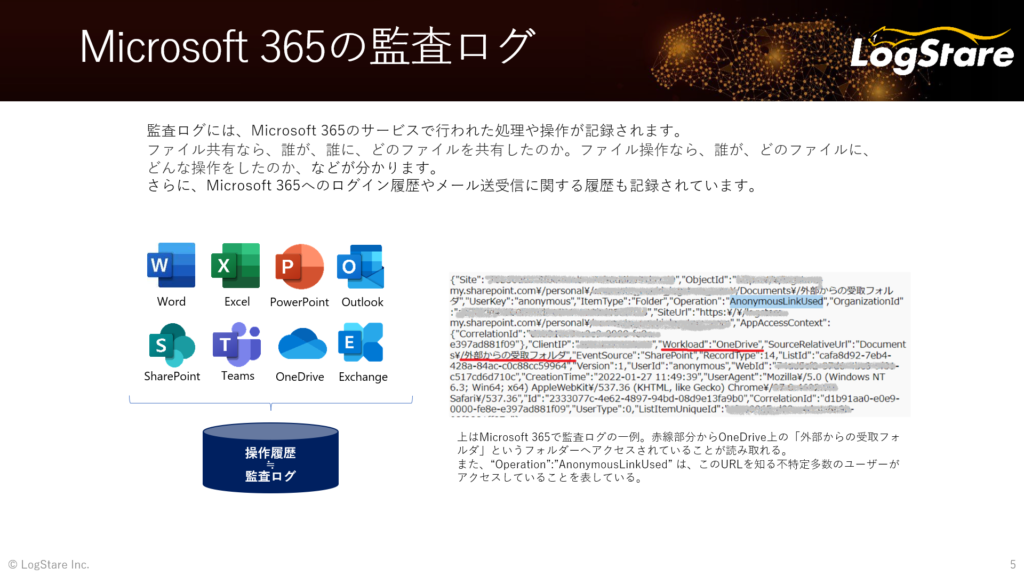
Task: Click the line starting ファイル共有なら
Action: (x=509, y=150)
